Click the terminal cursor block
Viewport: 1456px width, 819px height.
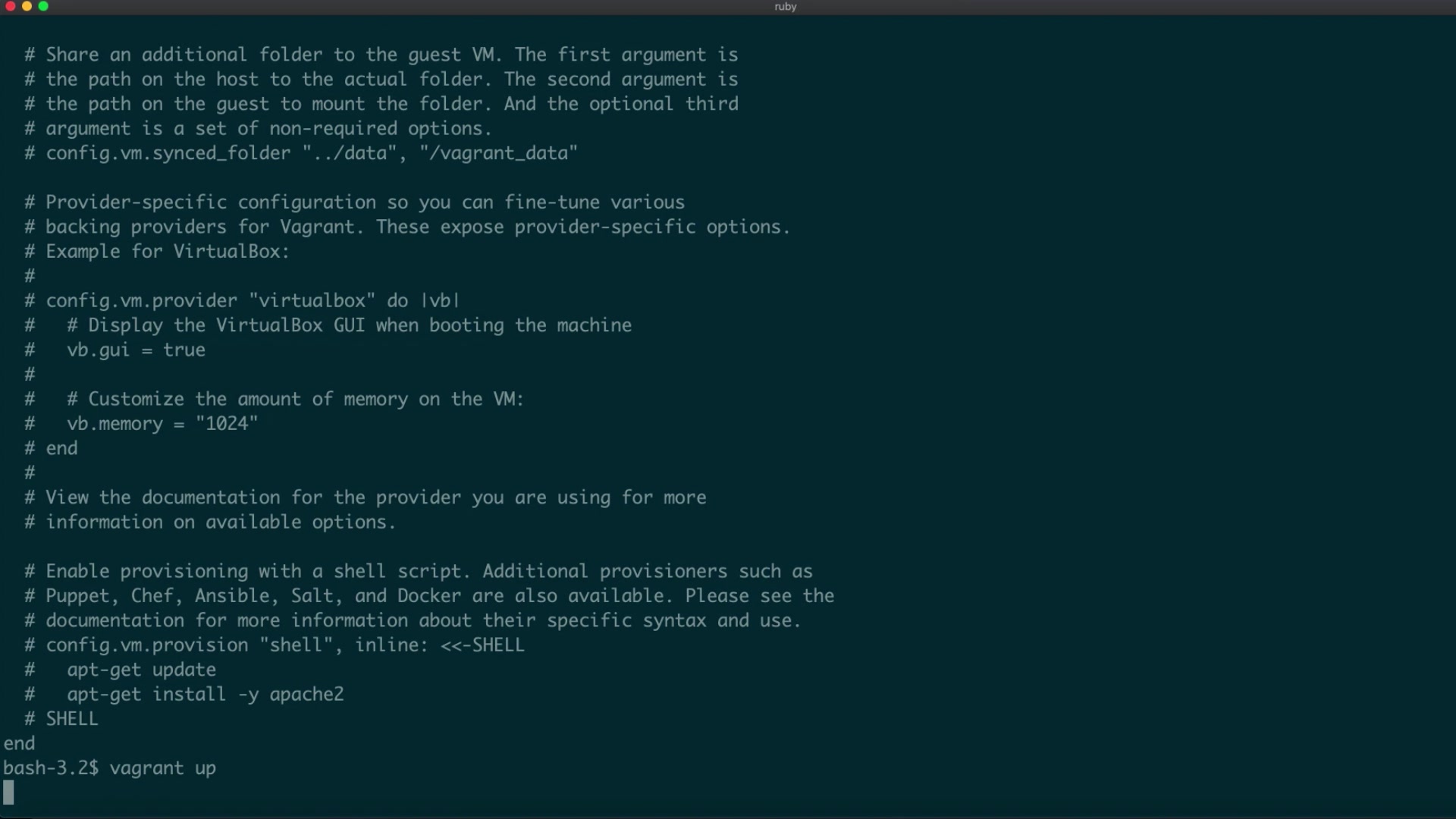8,792
